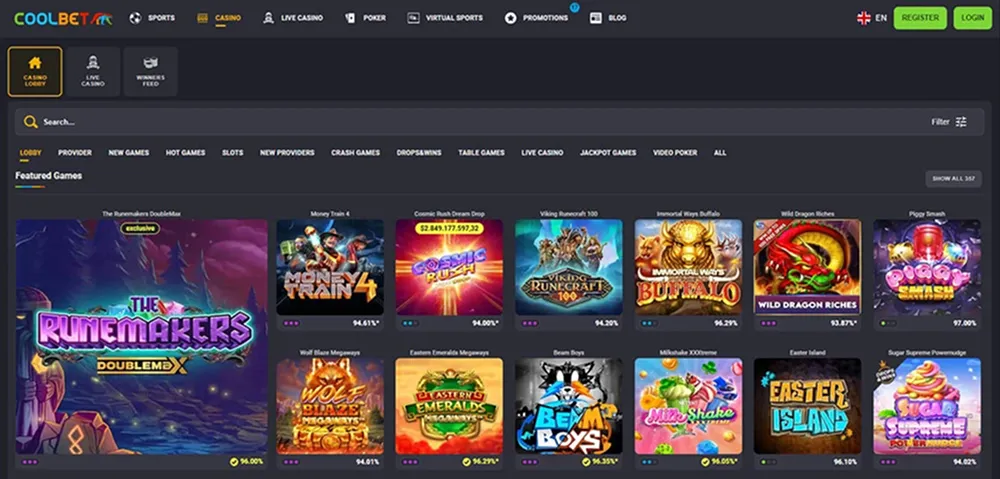This screenshot has height=479, width=1000.
Task: Click the Coolbet logo
Action: [x=62, y=18]
